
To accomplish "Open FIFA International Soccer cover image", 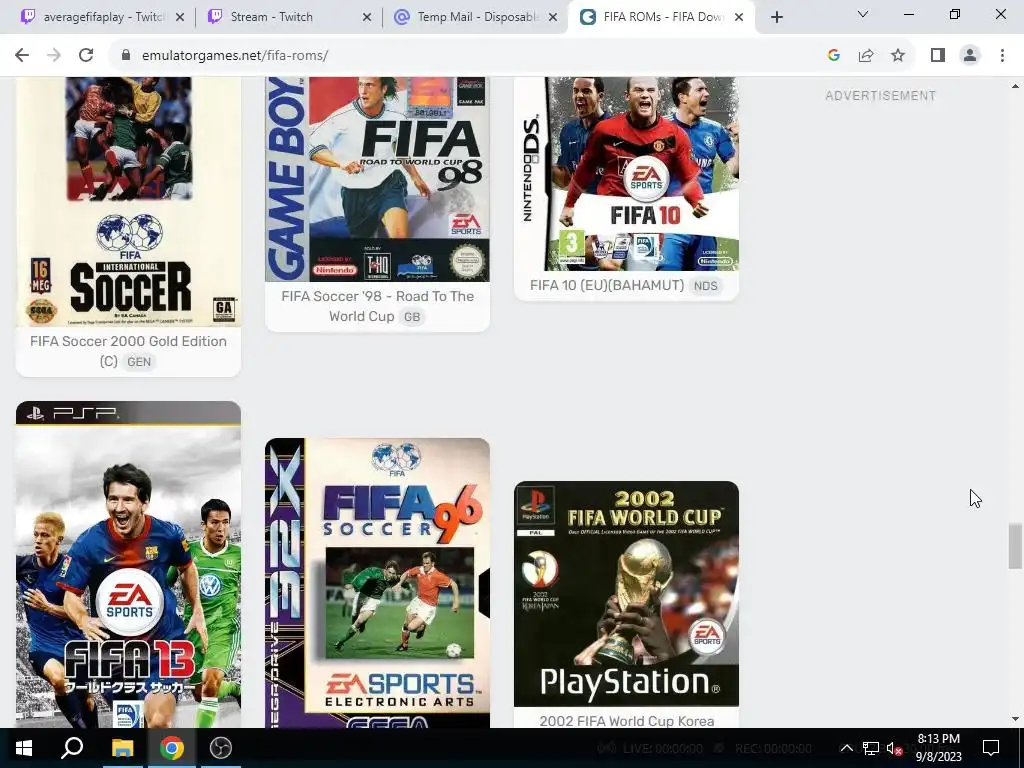I will (x=129, y=201).
